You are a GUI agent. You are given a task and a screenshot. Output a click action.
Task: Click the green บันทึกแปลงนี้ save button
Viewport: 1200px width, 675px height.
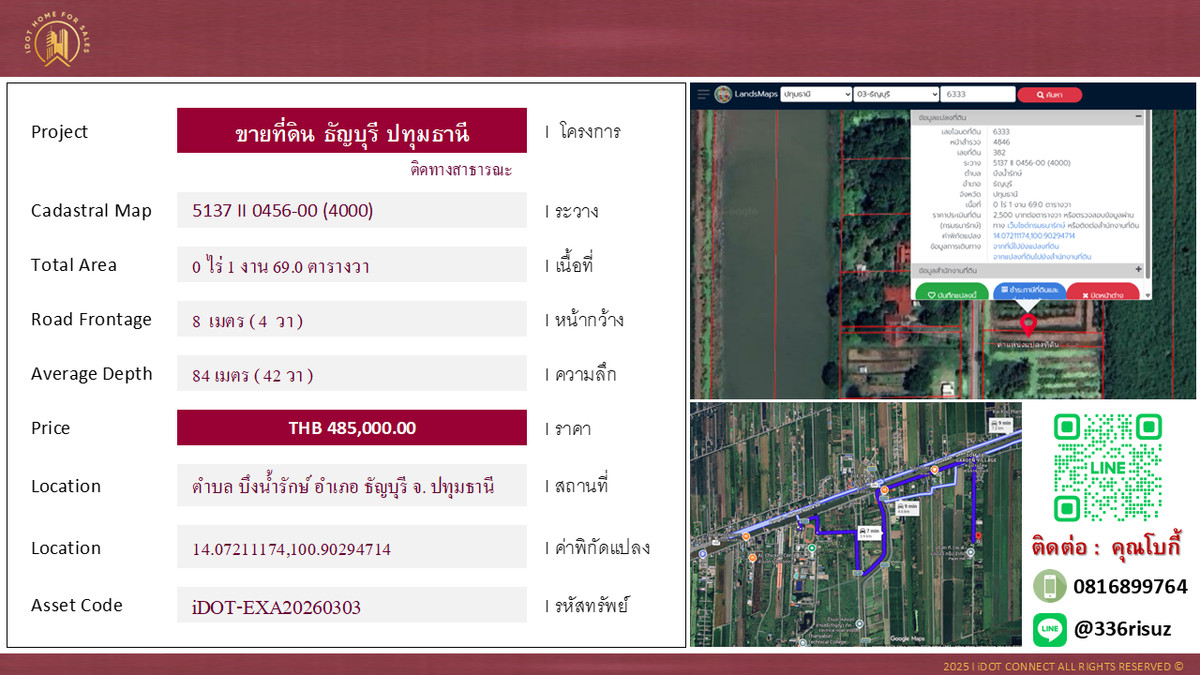pos(951,294)
